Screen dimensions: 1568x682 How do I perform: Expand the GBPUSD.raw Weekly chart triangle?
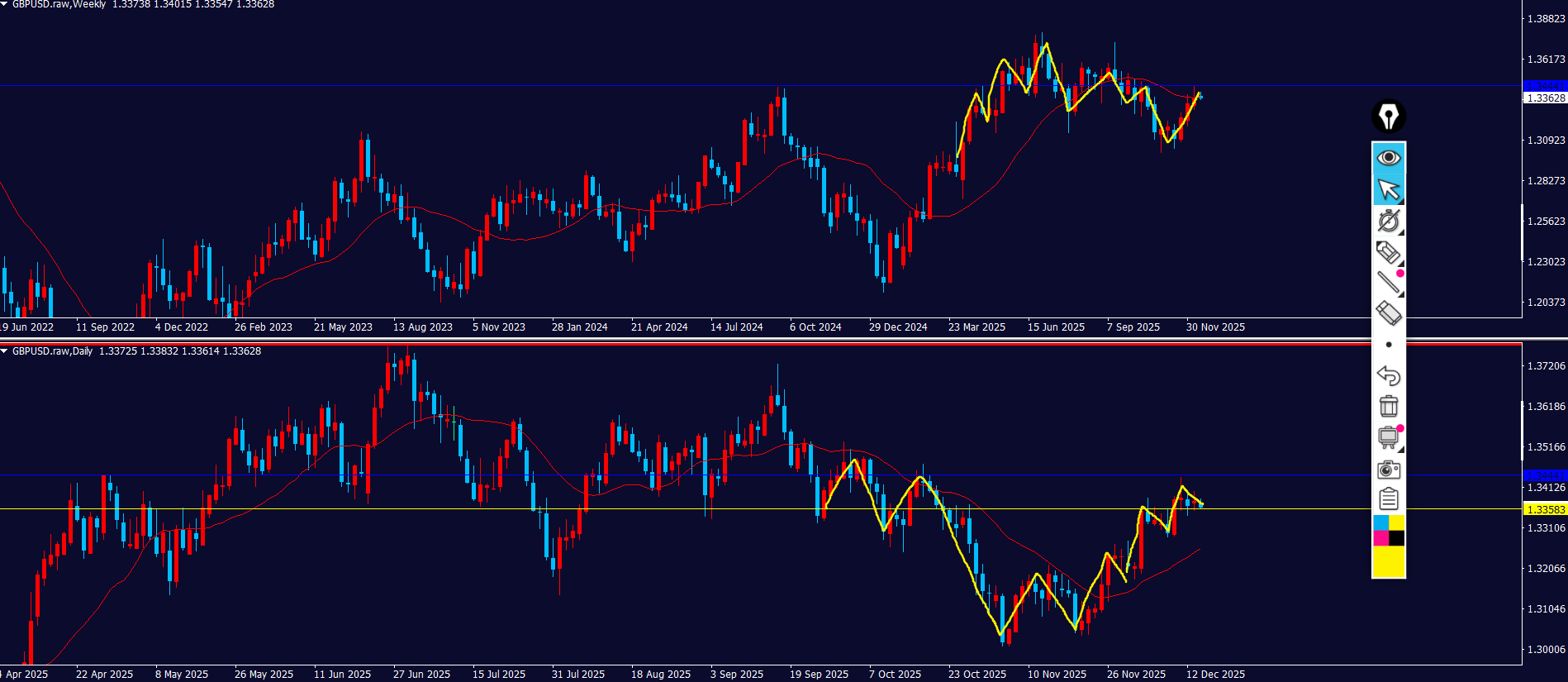tap(5, 4)
